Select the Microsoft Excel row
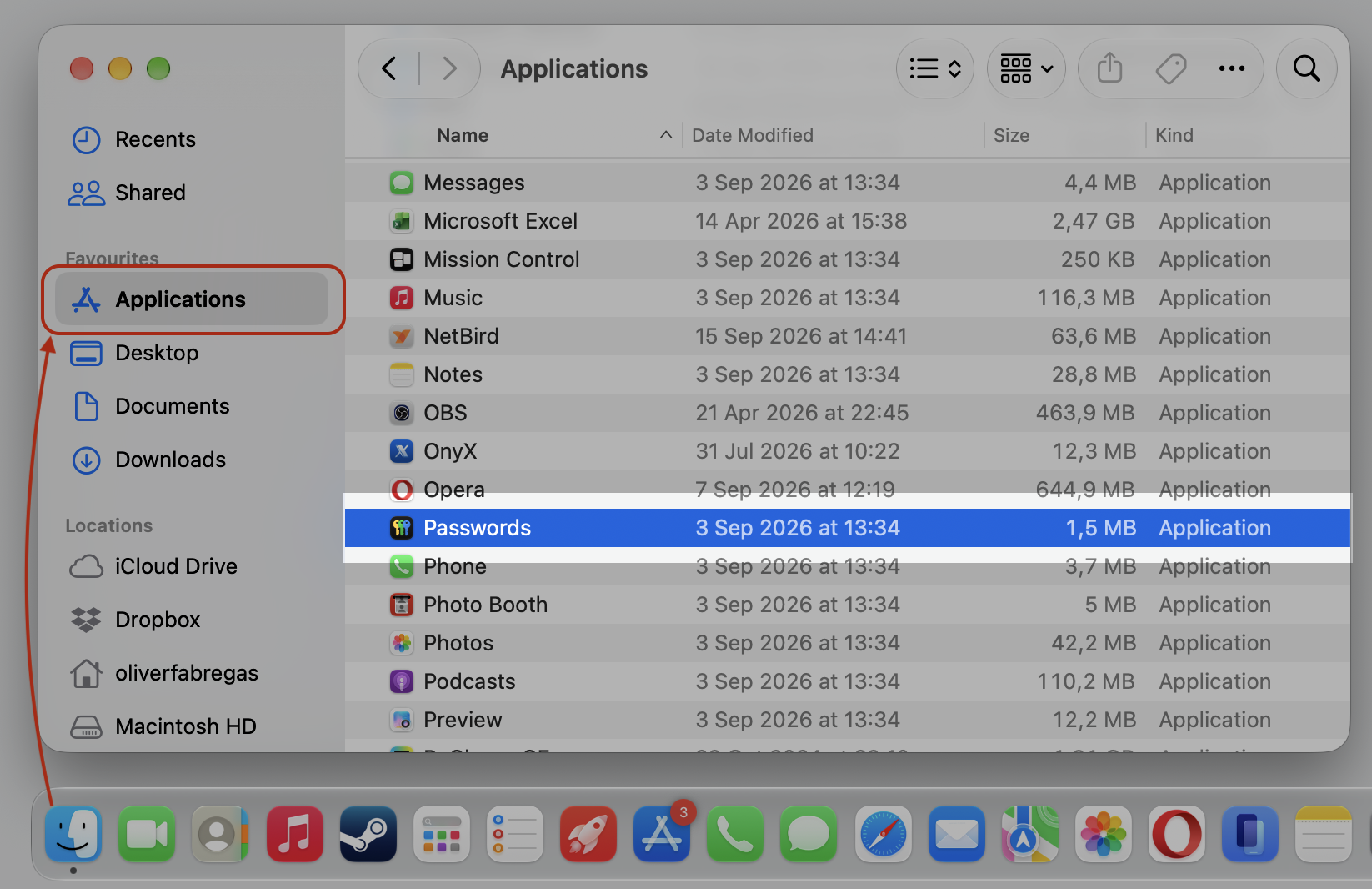The height and width of the screenshot is (889, 1372). [848, 221]
